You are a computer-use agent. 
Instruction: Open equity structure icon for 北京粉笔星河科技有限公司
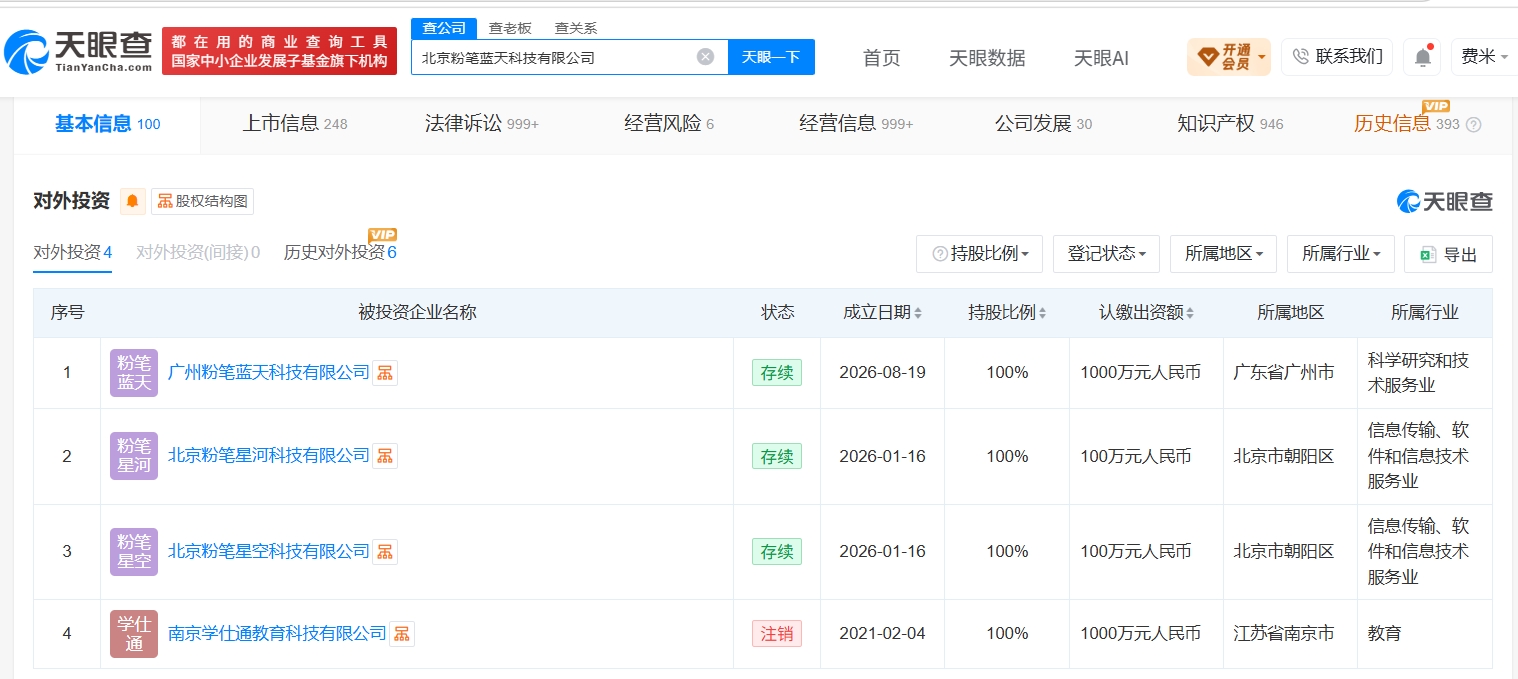point(385,456)
